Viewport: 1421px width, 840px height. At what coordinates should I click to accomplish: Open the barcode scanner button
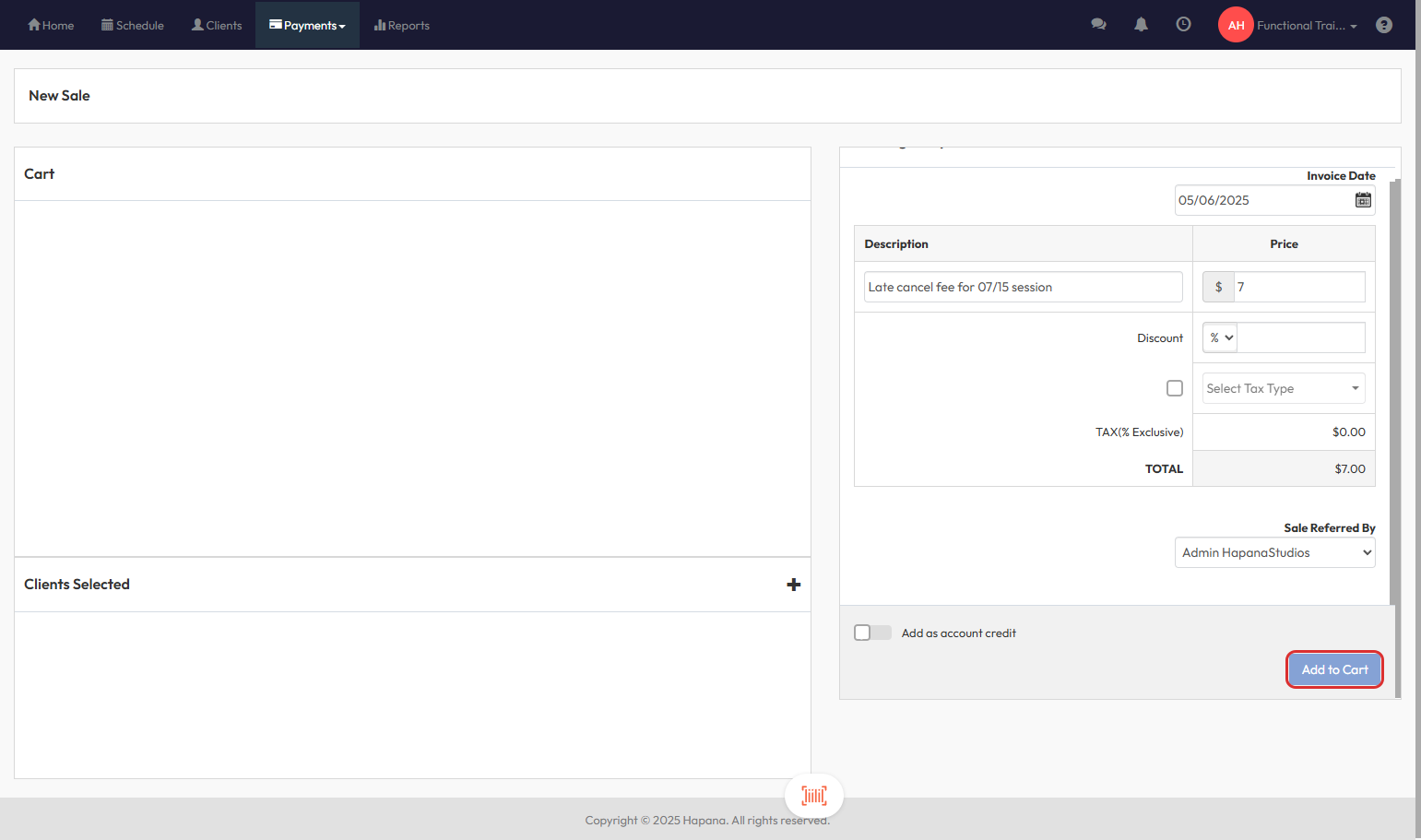(813, 795)
